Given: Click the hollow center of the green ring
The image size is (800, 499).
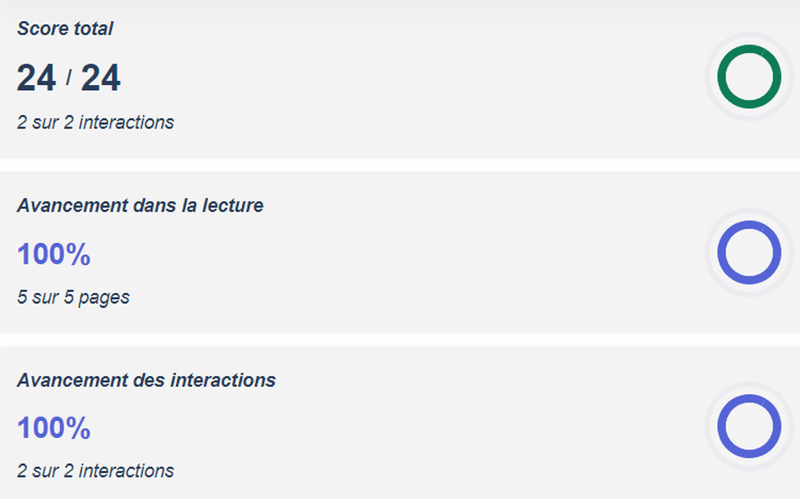Looking at the screenshot, I should [749, 77].
